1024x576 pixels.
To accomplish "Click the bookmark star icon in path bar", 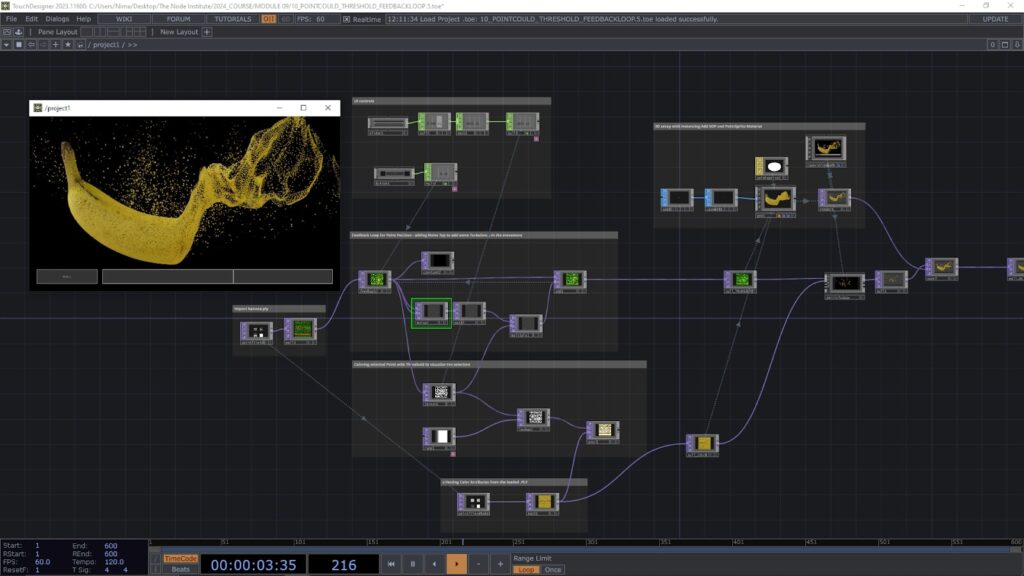I will 68,45.
